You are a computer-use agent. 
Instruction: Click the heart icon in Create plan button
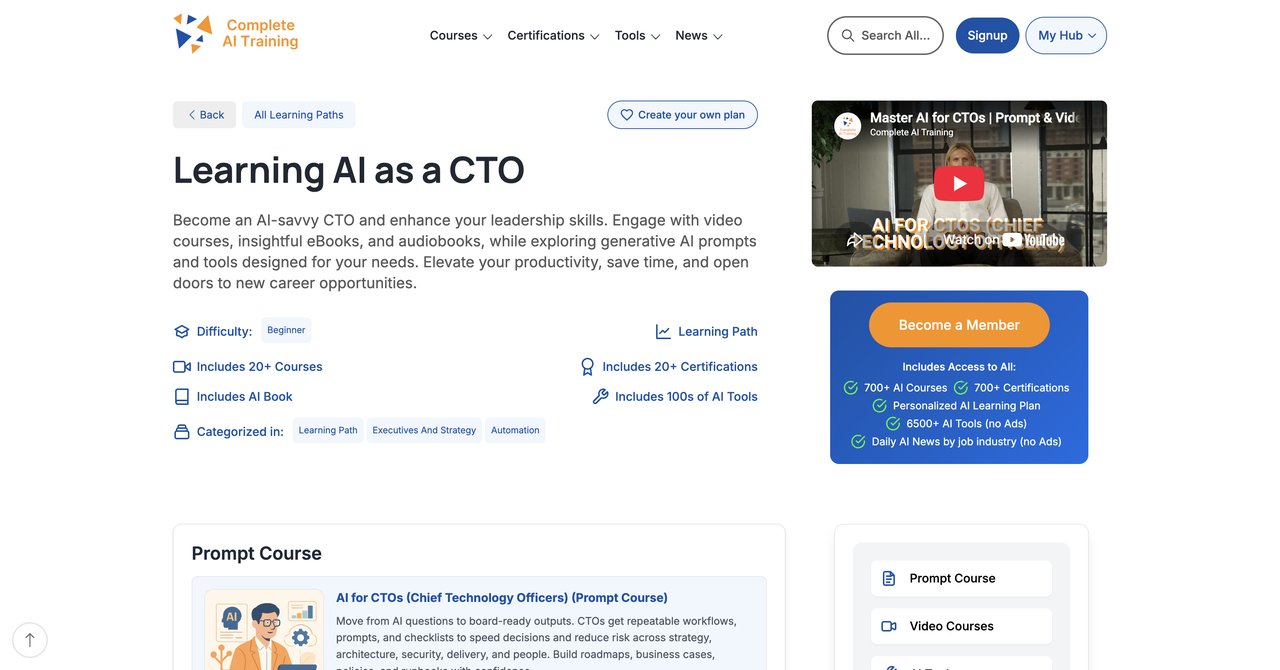pyautogui.click(x=627, y=115)
